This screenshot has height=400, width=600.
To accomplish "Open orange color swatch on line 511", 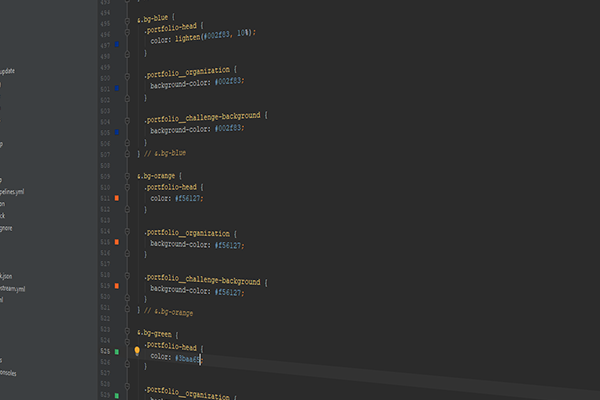I will [117, 198].
